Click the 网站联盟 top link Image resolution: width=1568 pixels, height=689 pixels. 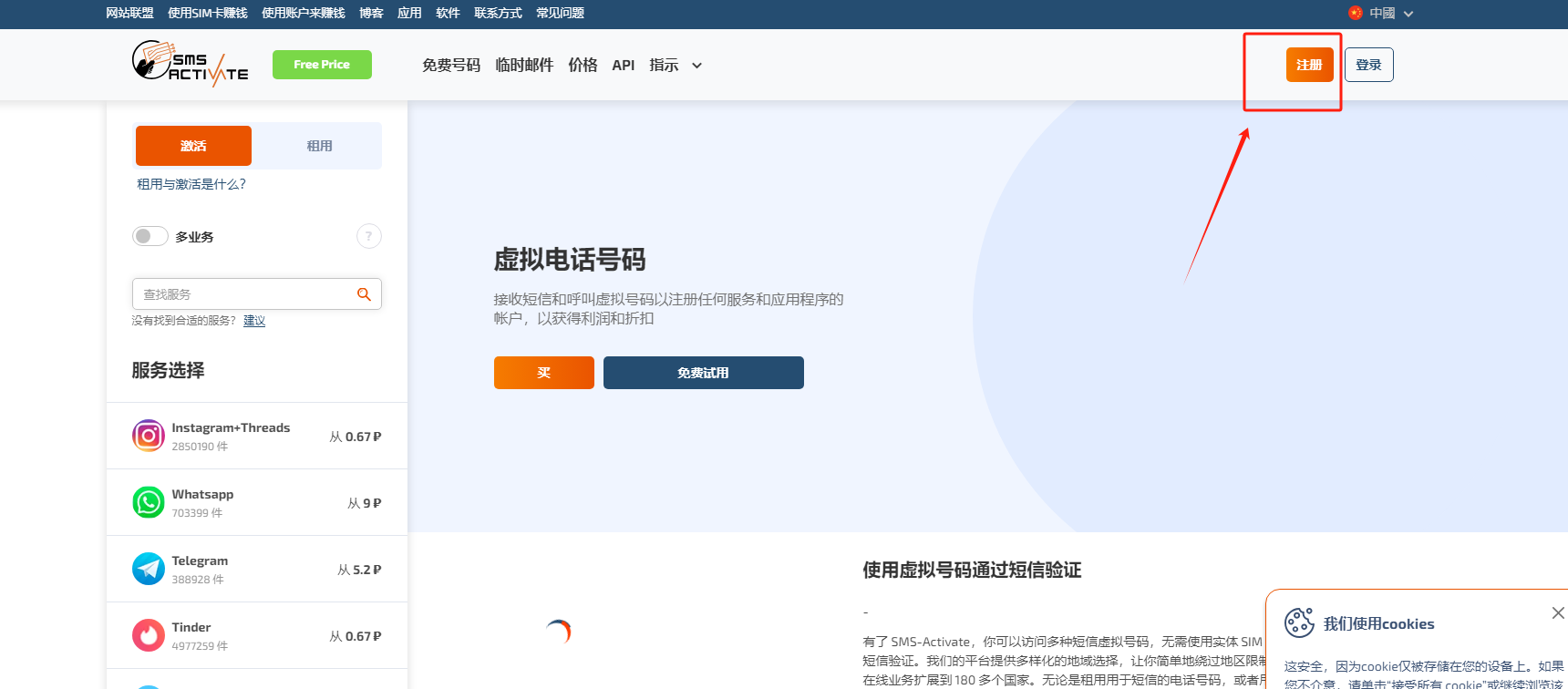click(129, 13)
